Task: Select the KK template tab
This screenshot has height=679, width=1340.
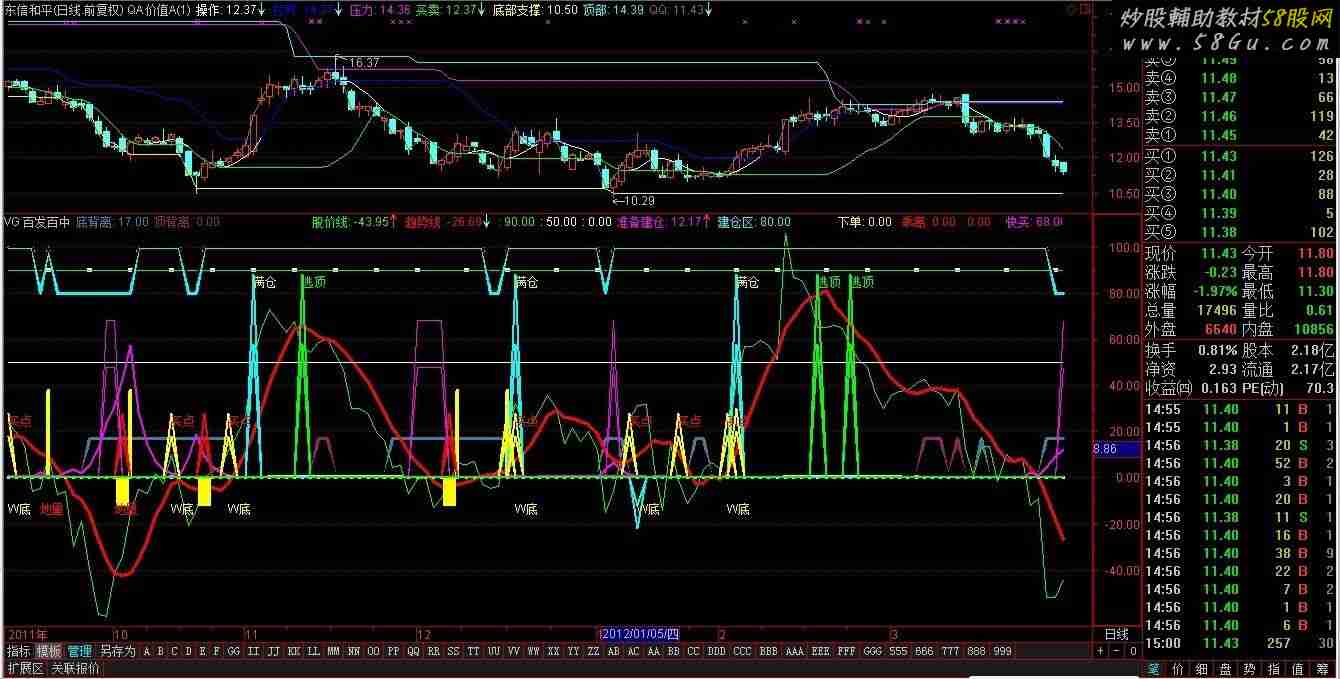Action: pyautogui.click(x=294, y=651)
